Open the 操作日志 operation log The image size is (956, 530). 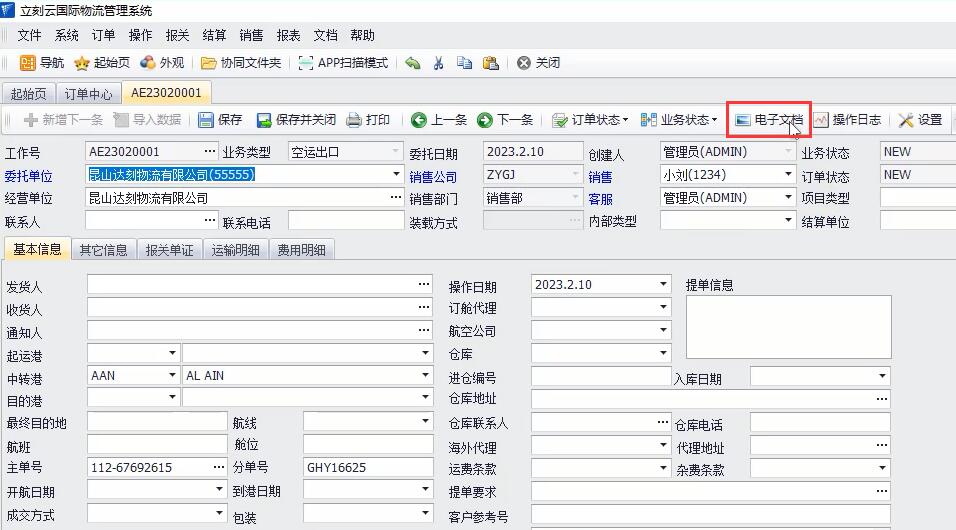[846, 120]
